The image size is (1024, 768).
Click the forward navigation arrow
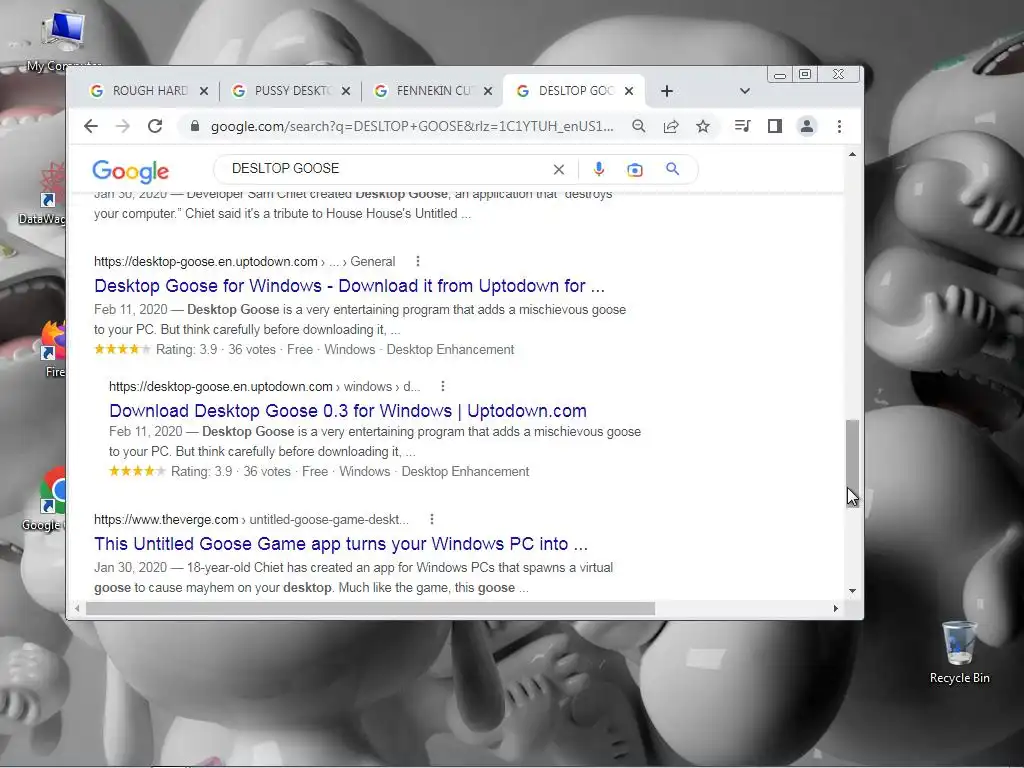tap(123, 126)
